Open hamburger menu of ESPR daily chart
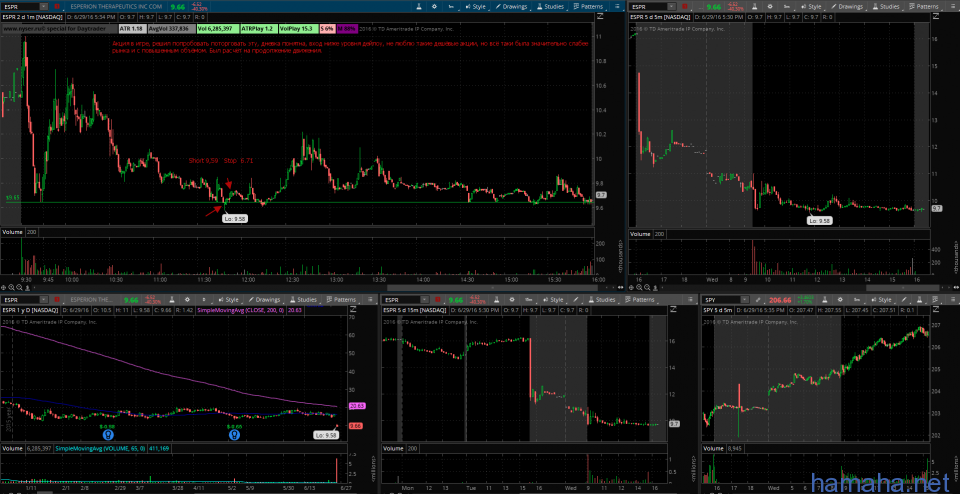Image resolution: width=960 pixels, height=494 pixels. pos(370,299)
